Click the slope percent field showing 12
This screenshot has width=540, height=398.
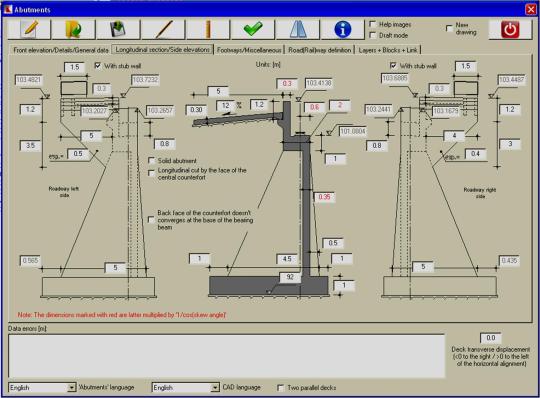tap(226, 105)
